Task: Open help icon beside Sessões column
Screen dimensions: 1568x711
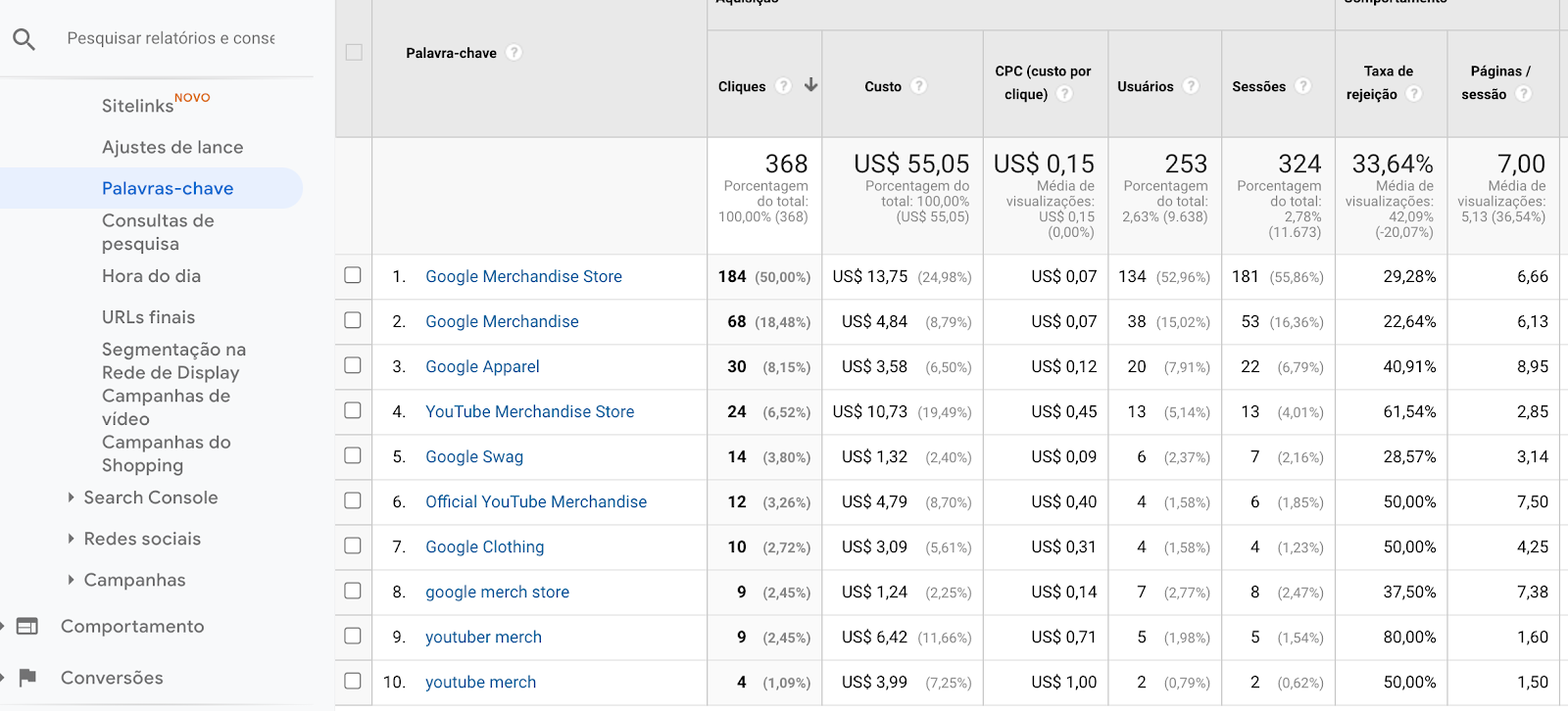Action: click(x=1302, y=86)
